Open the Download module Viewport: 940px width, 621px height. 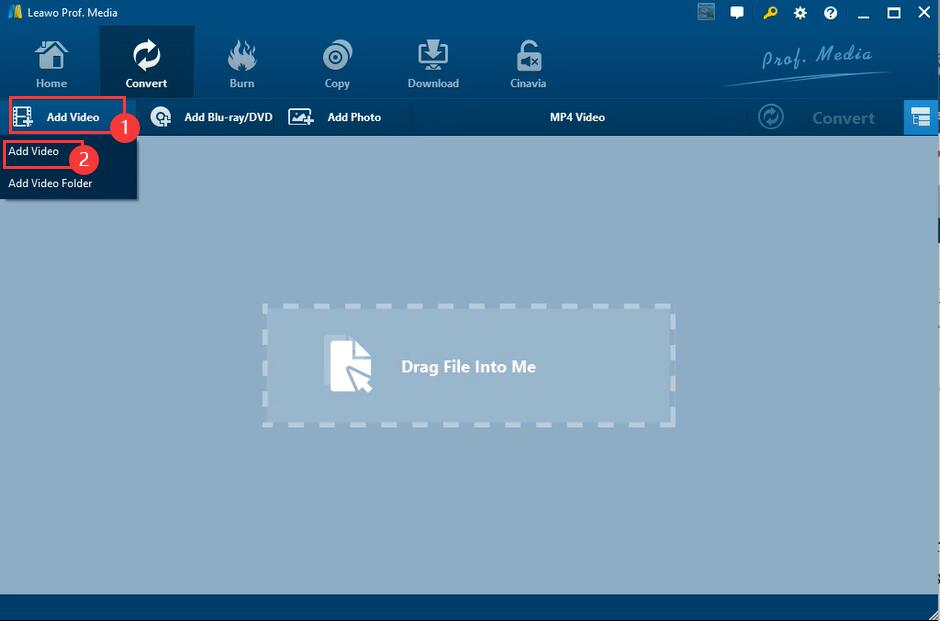tap(433, 63)
